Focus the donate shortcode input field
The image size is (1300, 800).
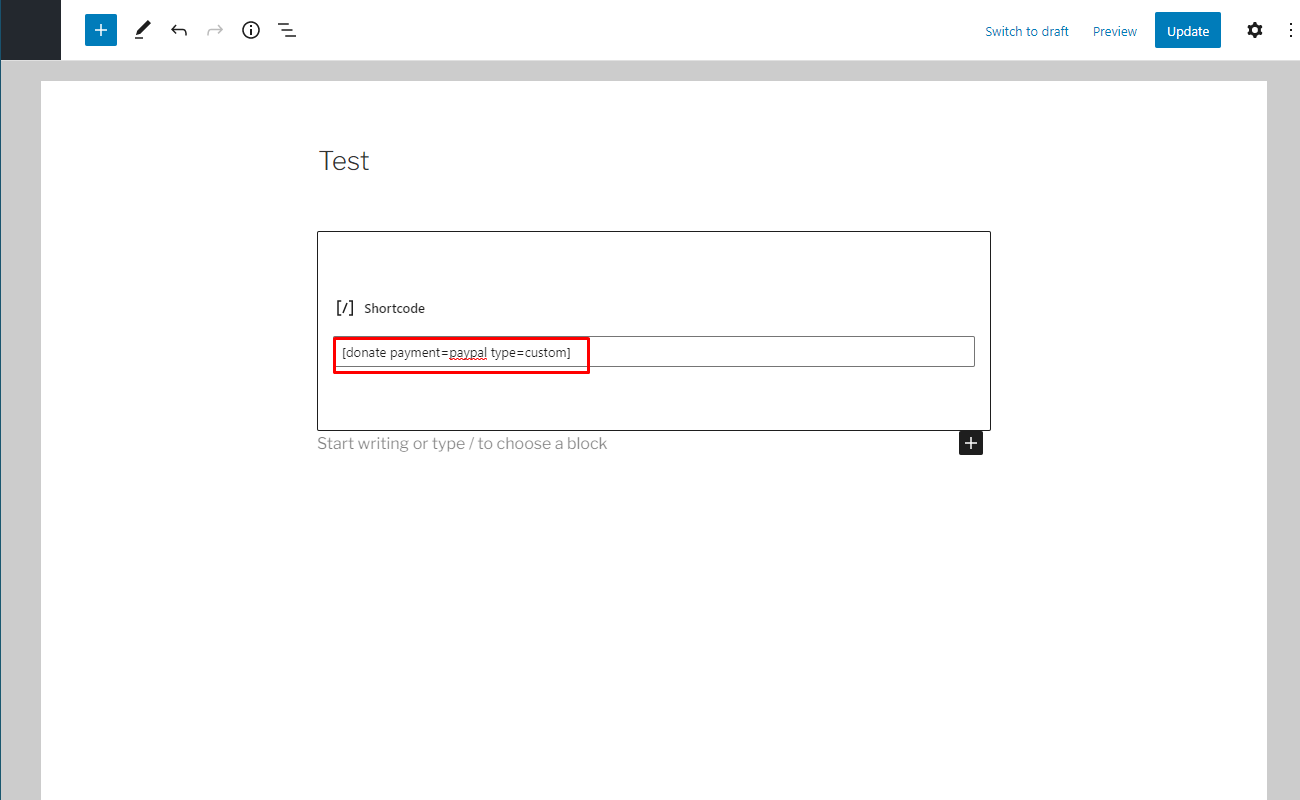click(x=654, y=352)
